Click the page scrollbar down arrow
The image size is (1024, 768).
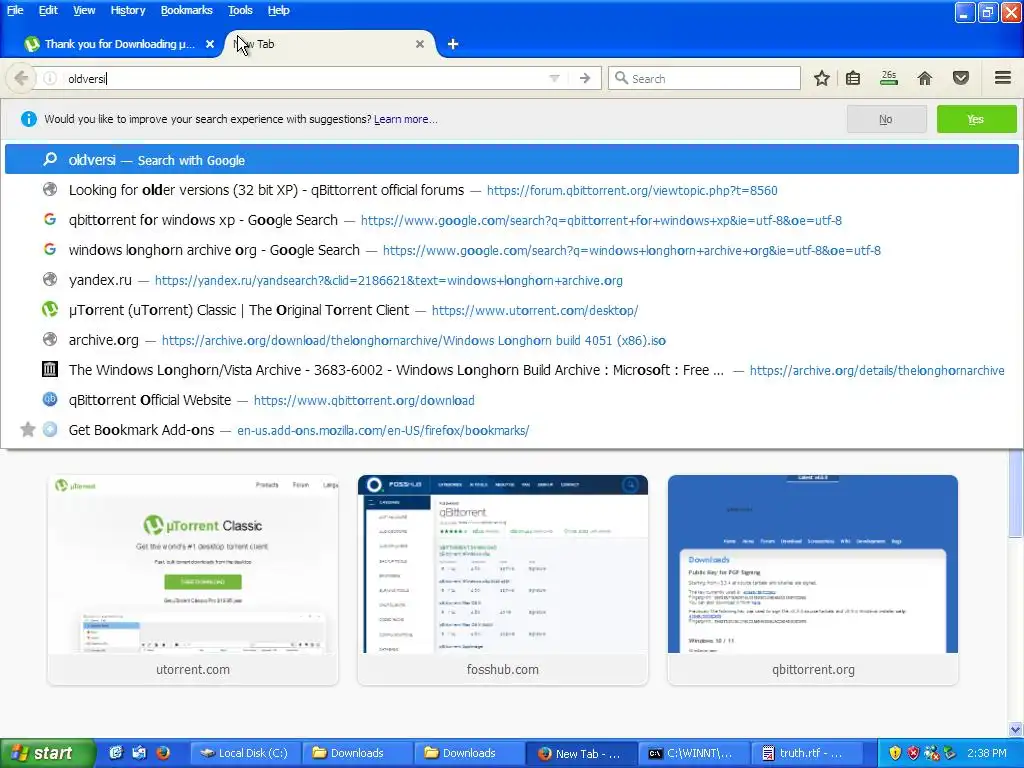point(1016,729)
